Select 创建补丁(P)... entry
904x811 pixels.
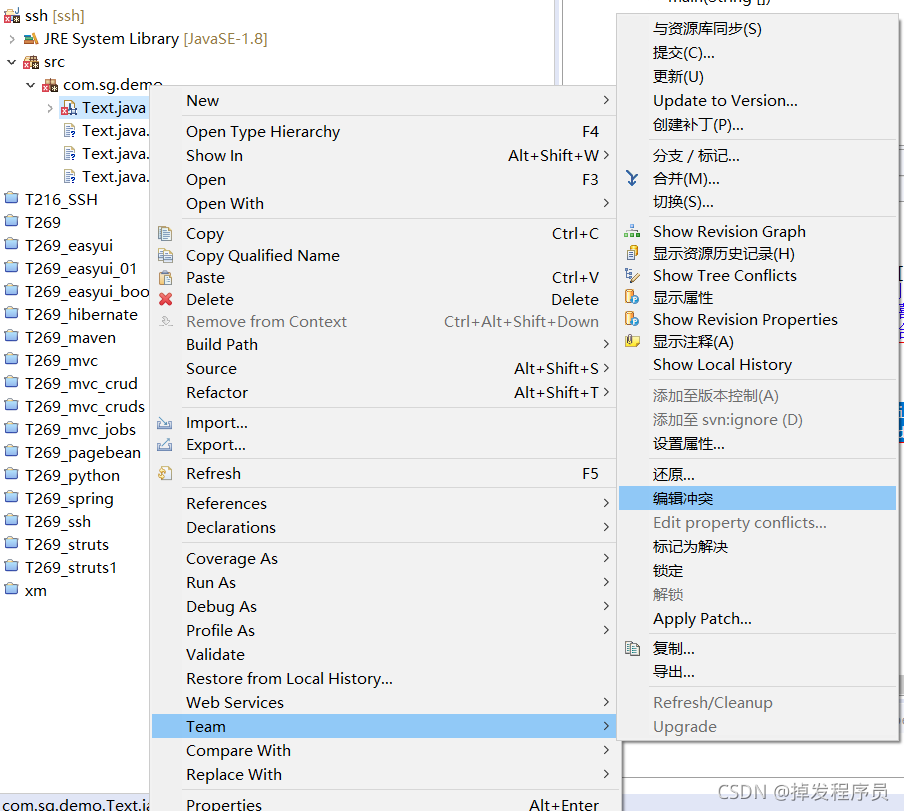coord(757,125)
